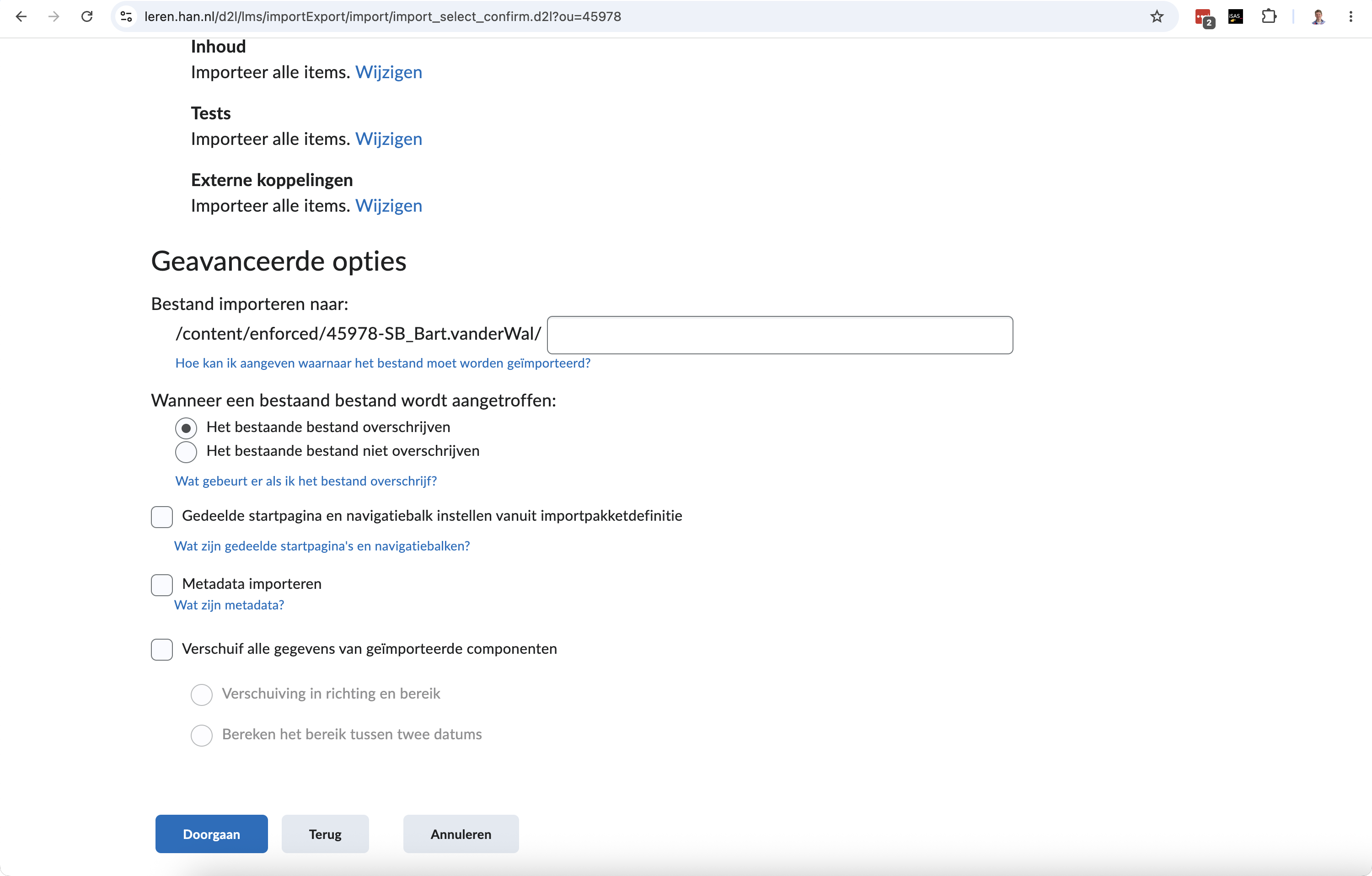Image resolution: width=1372 pixels, height=876 pixels.
Task: Tick 'Verschuif alle gegevens van geïmporteerde componenten'
Action: point(162,649)
